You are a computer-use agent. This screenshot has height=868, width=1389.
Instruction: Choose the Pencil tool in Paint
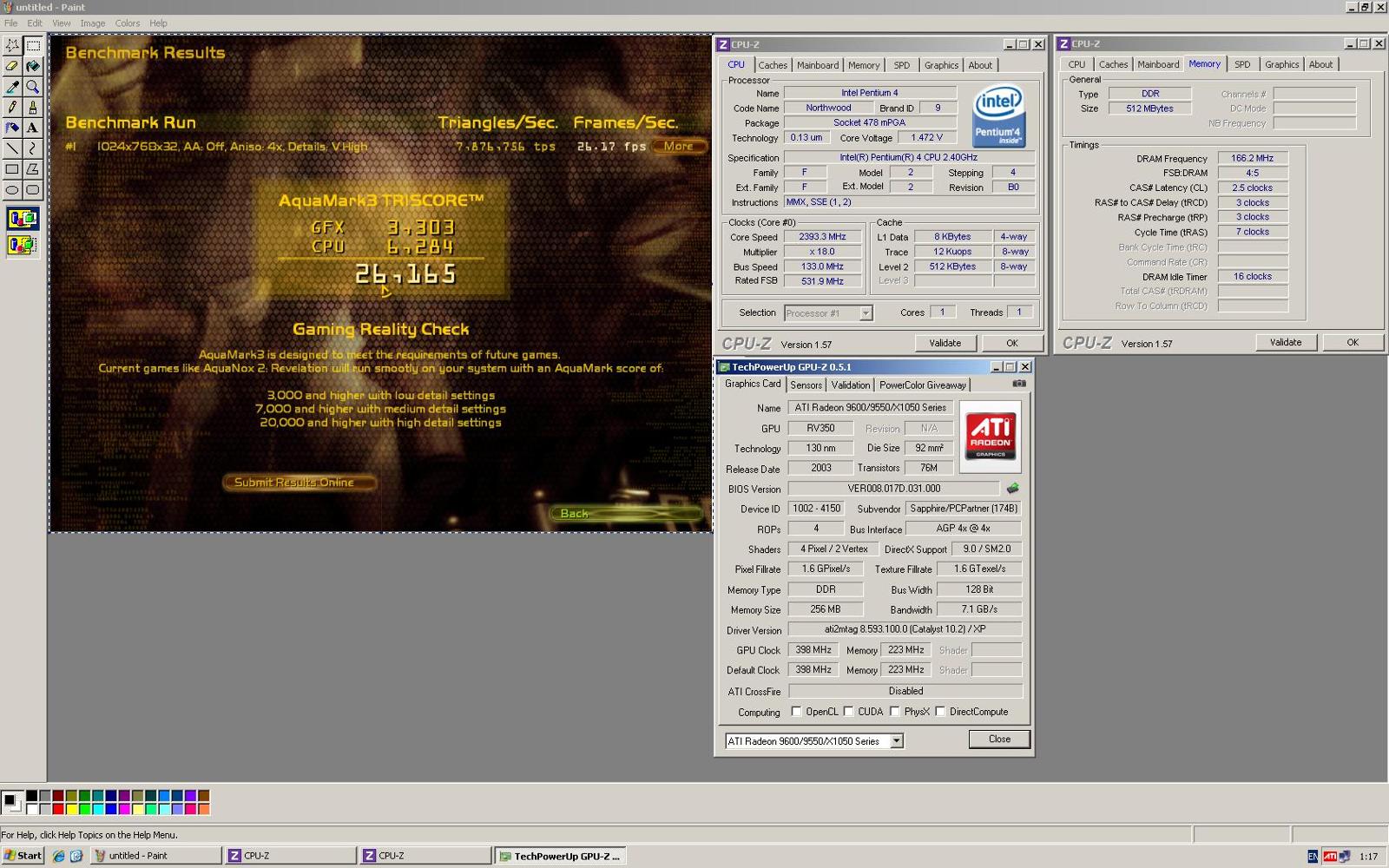12,108
